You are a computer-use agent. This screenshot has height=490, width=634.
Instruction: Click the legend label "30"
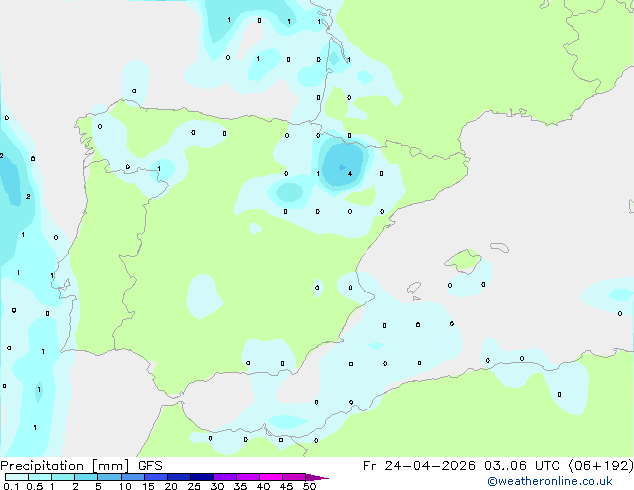pyautogui.click(x=217, y=486)
